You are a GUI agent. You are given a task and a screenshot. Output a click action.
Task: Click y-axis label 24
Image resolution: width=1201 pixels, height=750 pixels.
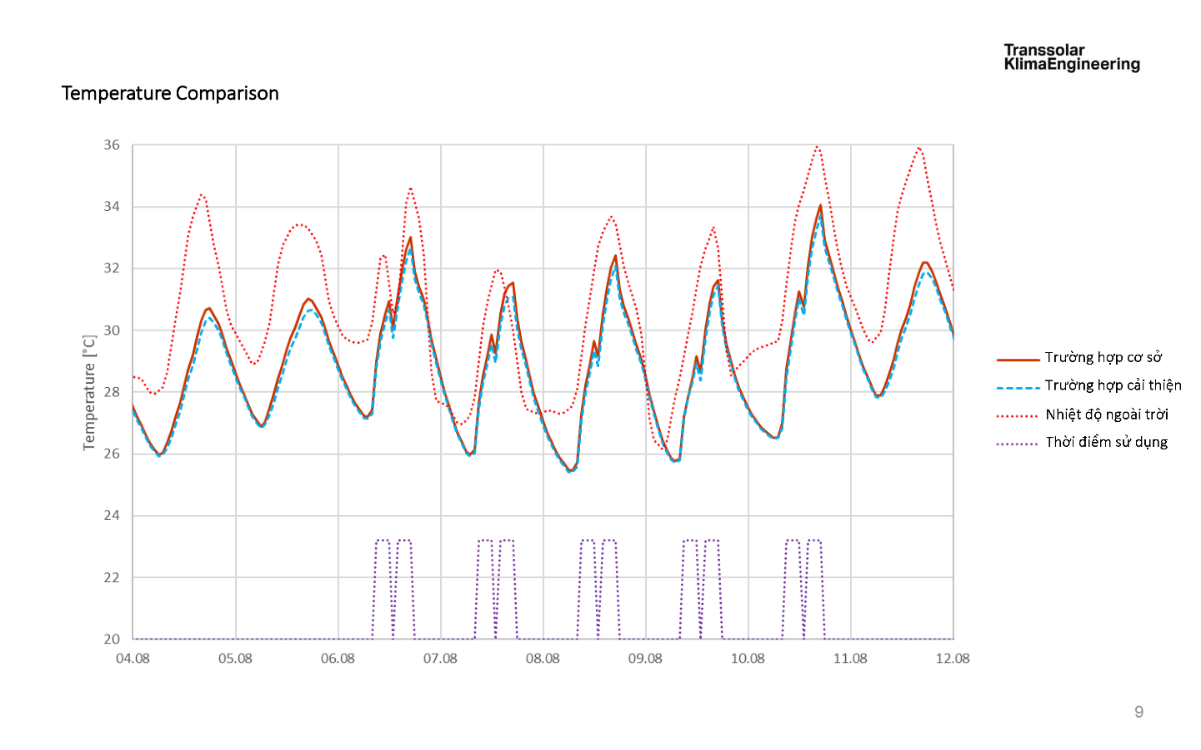tap(111, 516)
